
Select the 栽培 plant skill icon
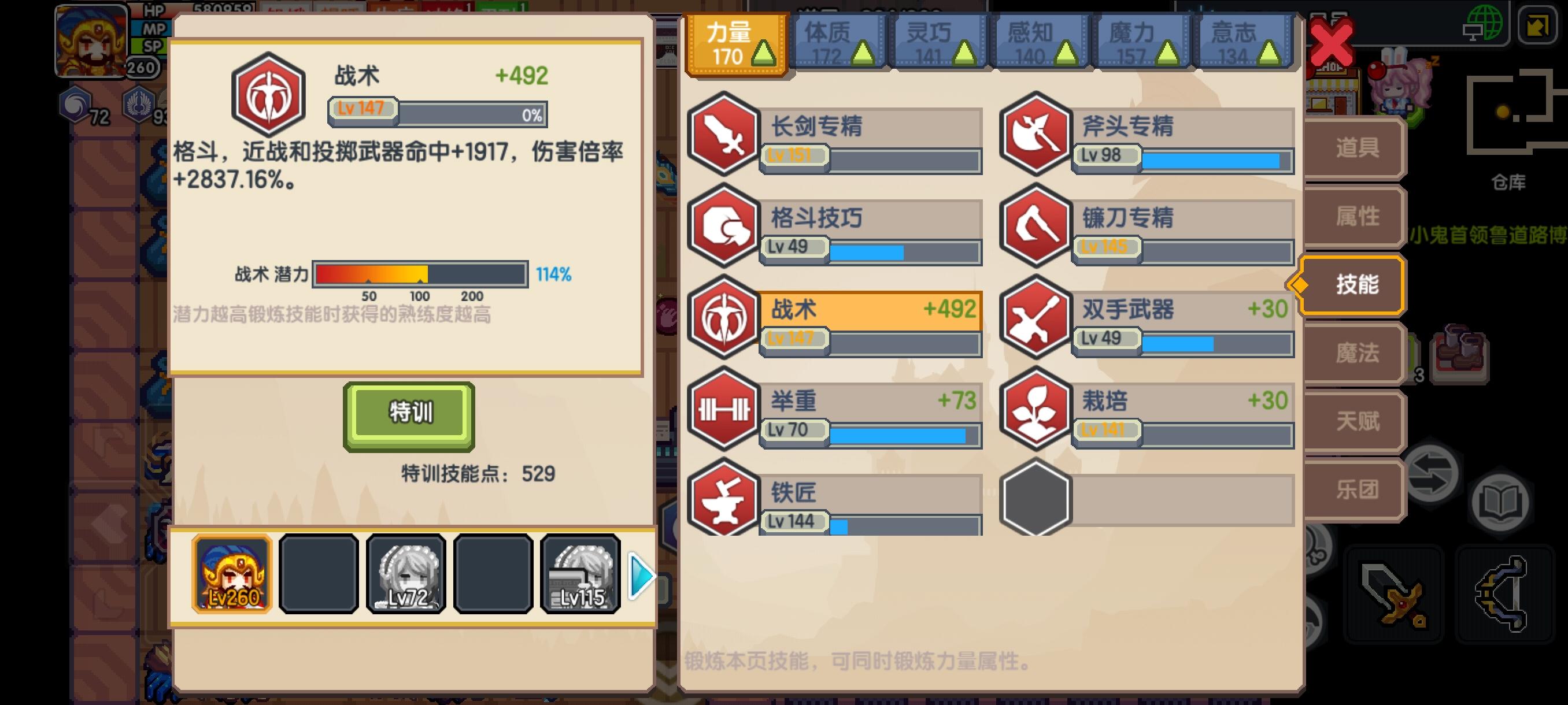point(1036,409)
